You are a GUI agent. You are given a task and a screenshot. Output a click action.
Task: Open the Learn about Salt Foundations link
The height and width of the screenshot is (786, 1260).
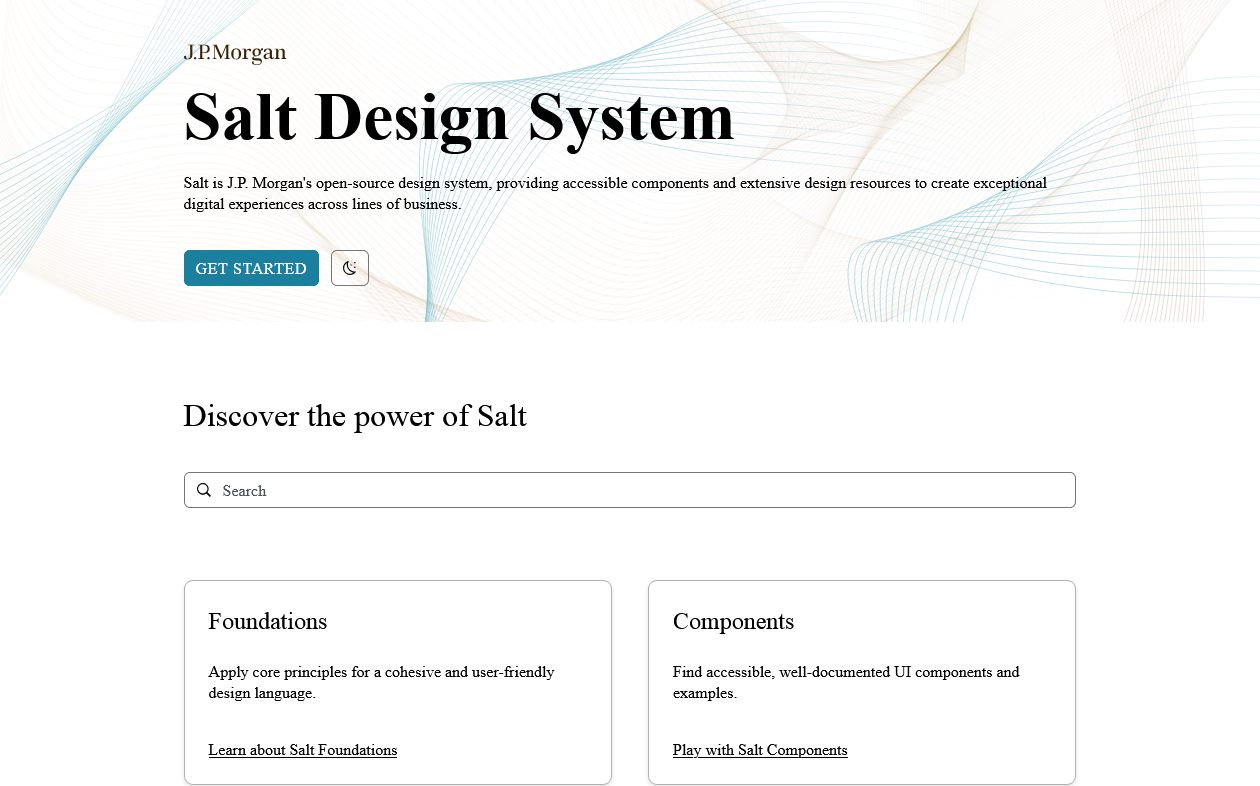302,750
